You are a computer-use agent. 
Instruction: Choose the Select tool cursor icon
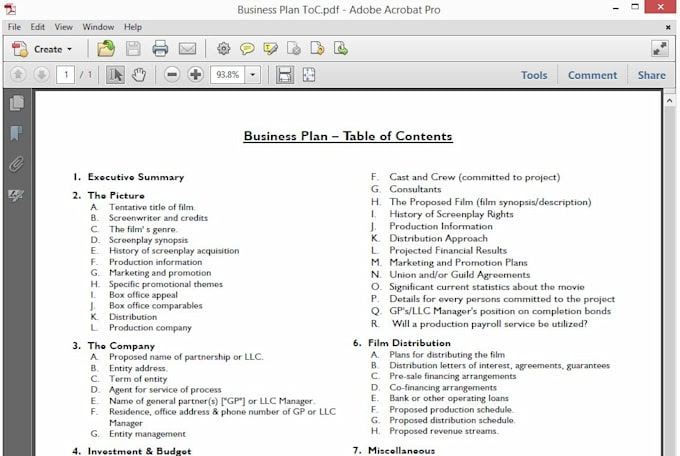tap(115, 75)
